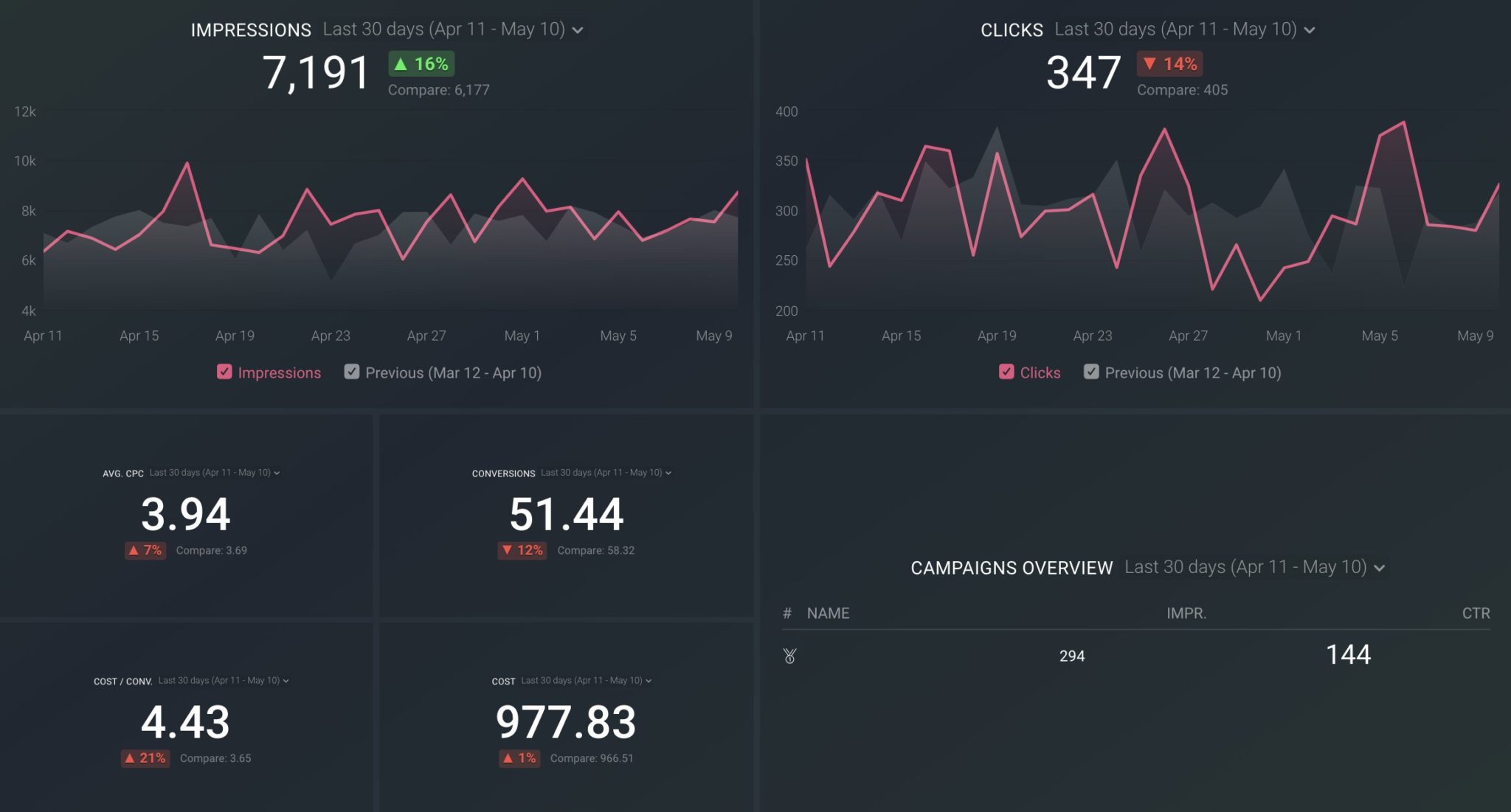This screenshot has width=1511, height=812.
Task: Click the red 1% indicator under Cost
Action: click(519, 758)
